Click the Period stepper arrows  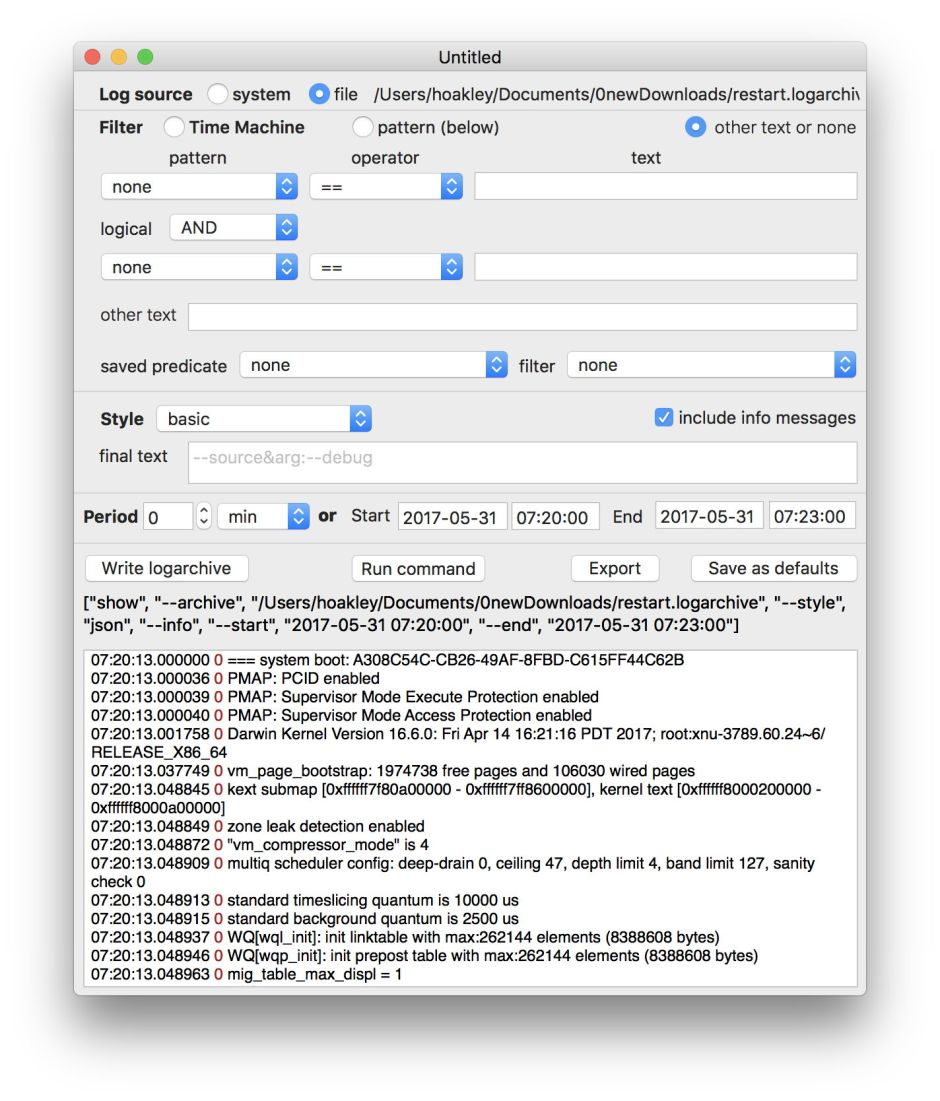pos(204,517)
